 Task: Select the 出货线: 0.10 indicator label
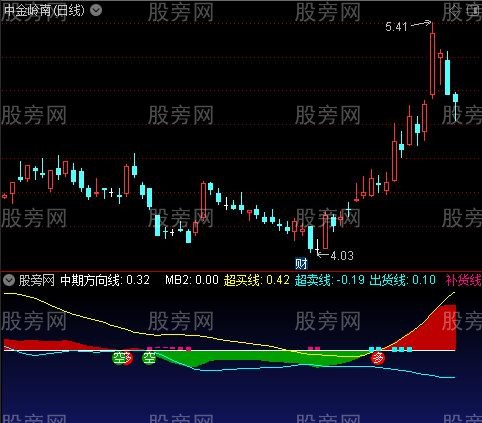[x=402, y=280]
